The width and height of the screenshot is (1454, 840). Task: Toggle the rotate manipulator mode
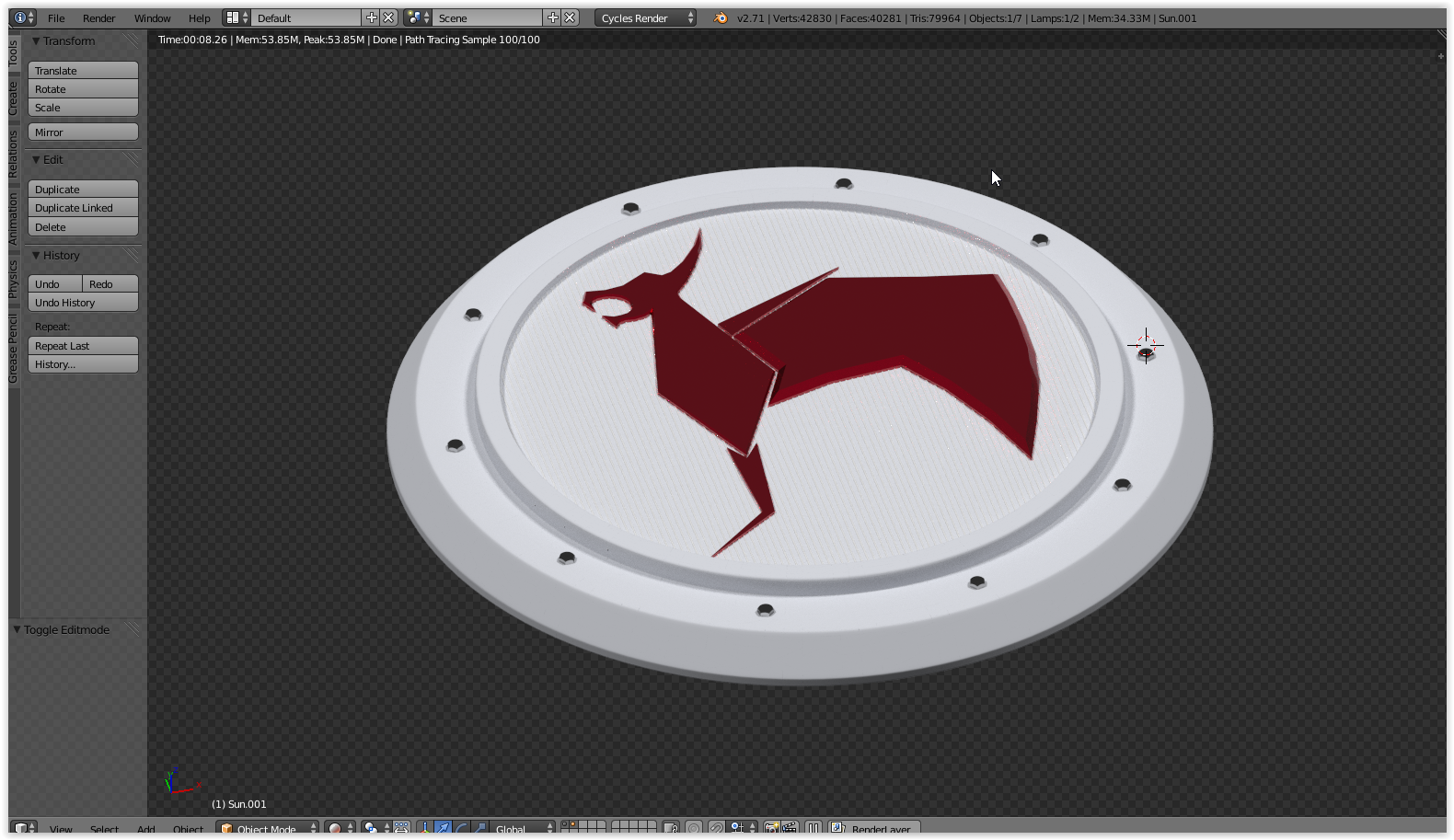461,828
